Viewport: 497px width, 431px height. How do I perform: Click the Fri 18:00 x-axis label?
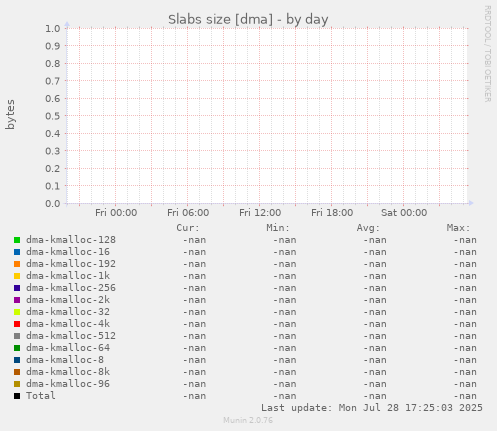click(332, 213)
